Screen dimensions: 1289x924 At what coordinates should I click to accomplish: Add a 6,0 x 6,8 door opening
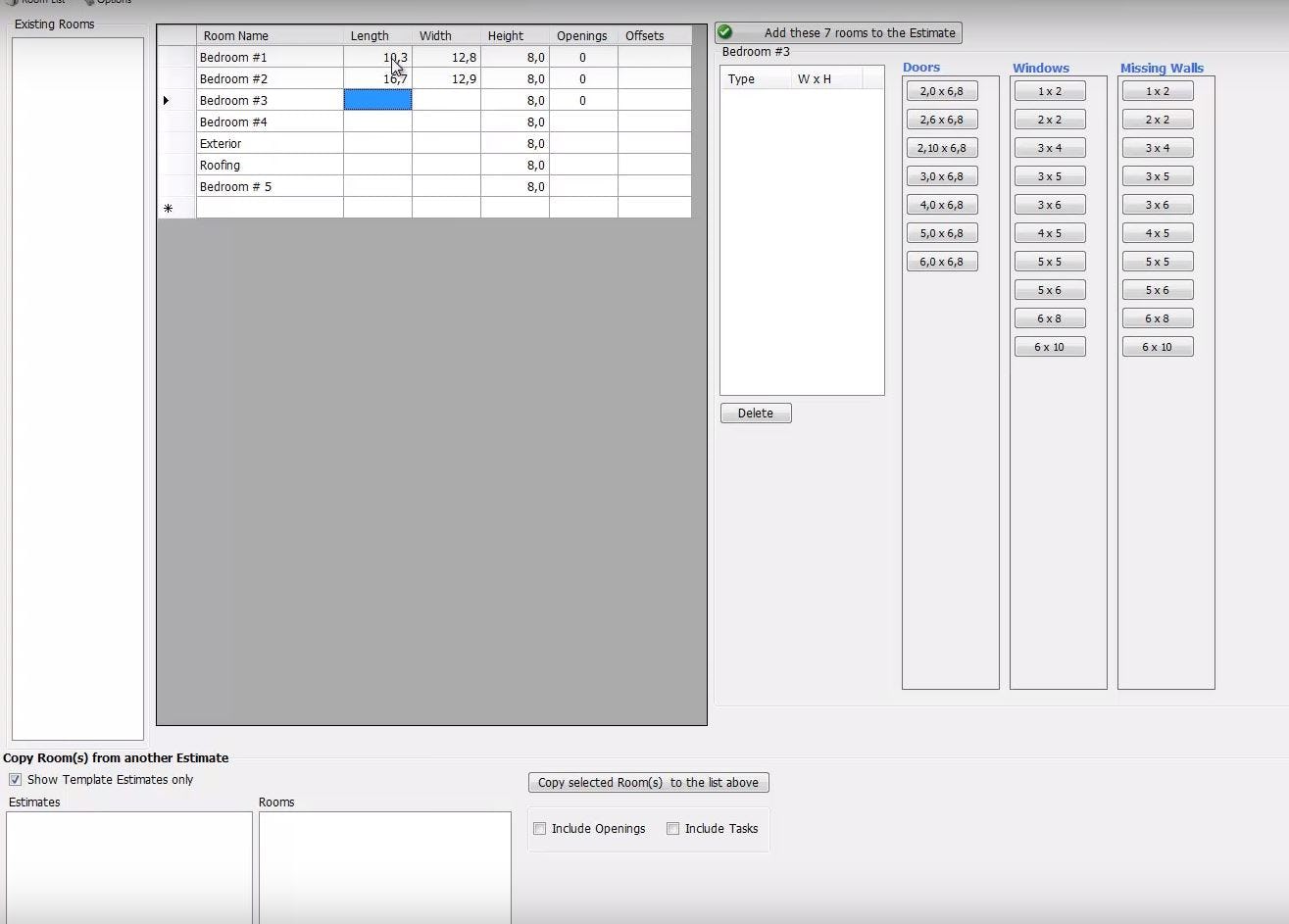[941, 261]
